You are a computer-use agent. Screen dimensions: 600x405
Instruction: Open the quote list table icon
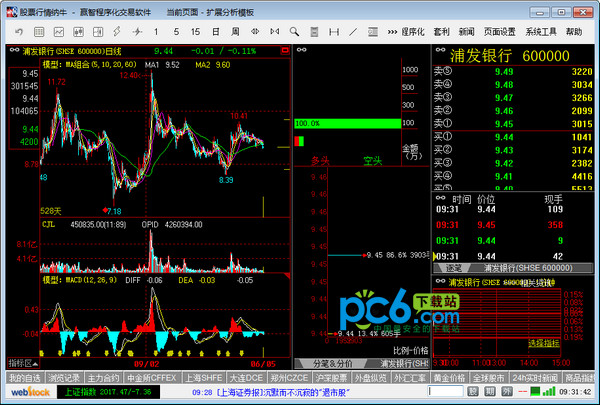click(x=39, y=32)
